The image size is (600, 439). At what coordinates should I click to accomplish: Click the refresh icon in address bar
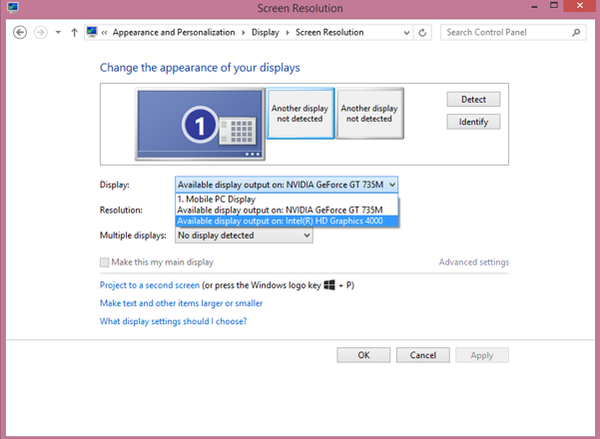tap(423, 32)
